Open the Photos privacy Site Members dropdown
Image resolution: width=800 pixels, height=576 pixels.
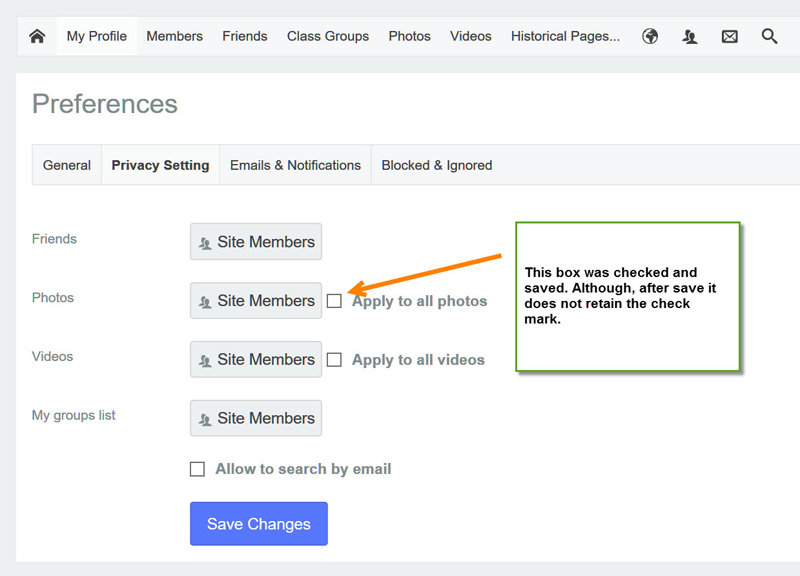(x=256, y=300)
